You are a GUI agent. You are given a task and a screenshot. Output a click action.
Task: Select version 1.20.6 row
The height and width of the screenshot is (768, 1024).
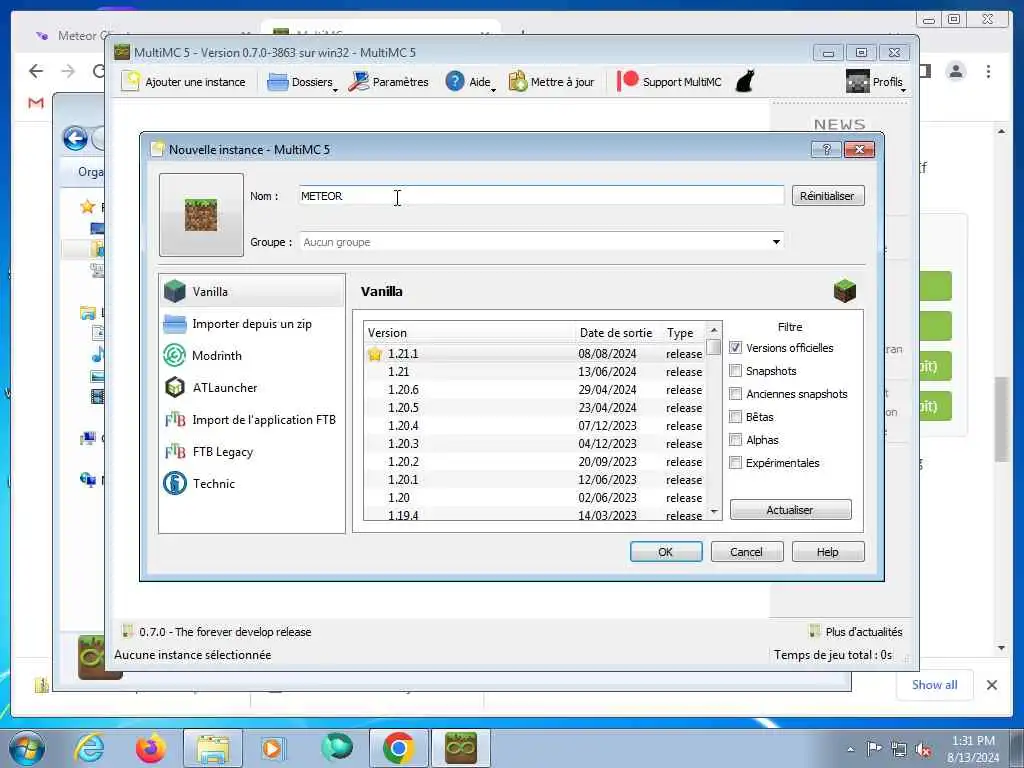(535, 390)
